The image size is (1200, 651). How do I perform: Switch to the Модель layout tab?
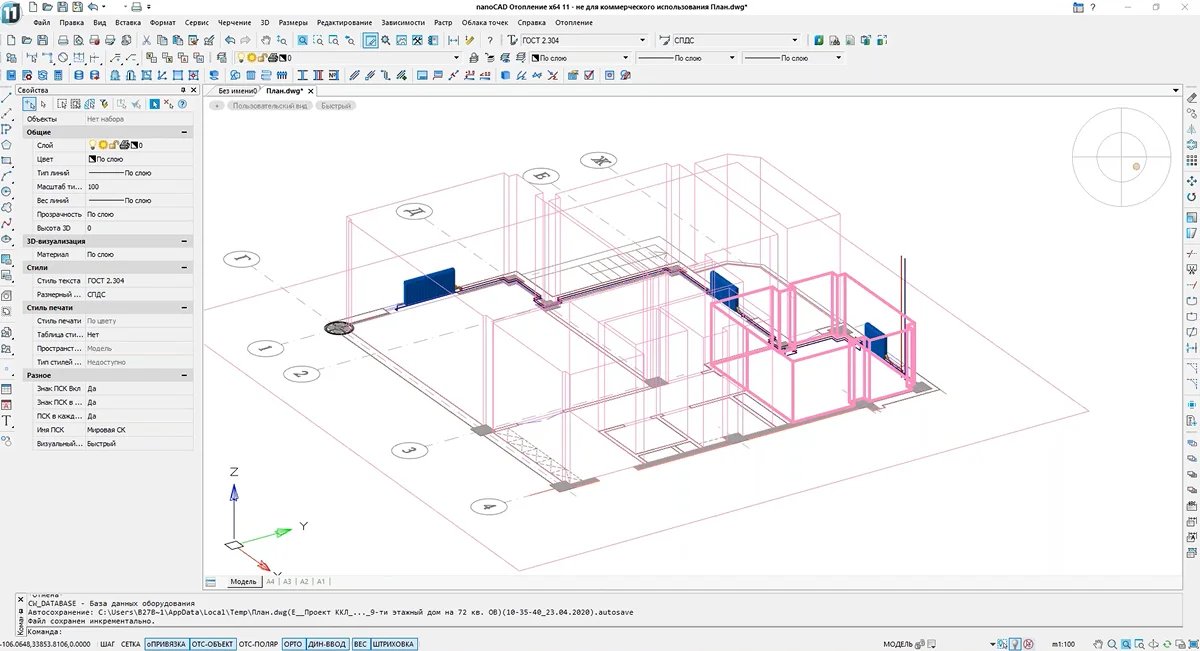pos(243,581)
